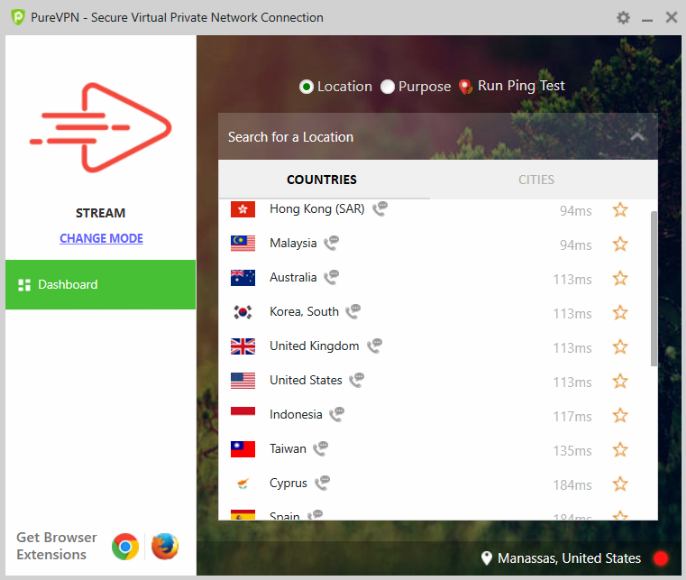Click the Manassas, United States location text
This screenshot has width=686, height=580.
569,558
